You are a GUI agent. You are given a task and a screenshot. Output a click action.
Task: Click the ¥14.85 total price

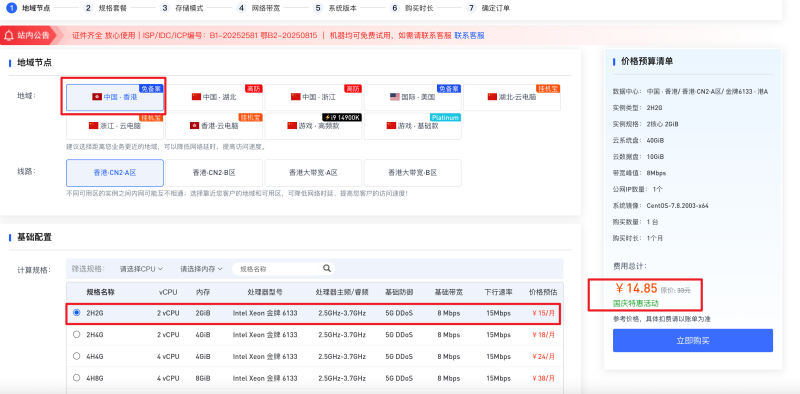click(636, 288)
